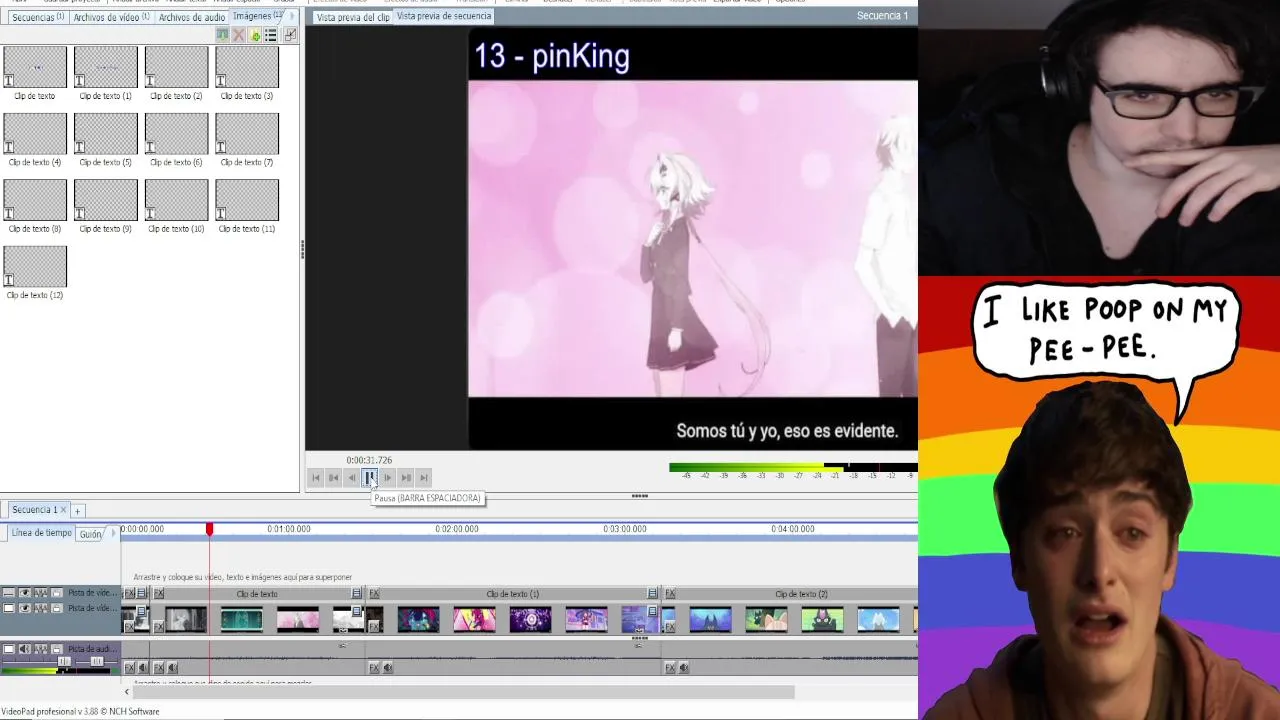
Task: Click the red delete icon in media bin toolbar
Action: pyautogui.click(x=238, y=35)
